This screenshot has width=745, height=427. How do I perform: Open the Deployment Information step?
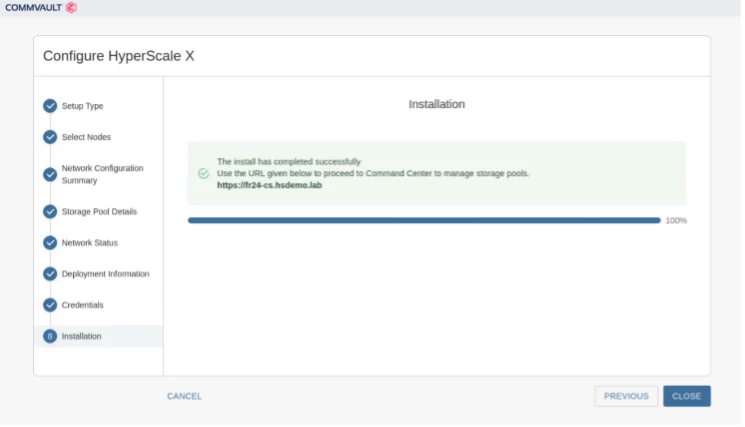pos(105,274)
